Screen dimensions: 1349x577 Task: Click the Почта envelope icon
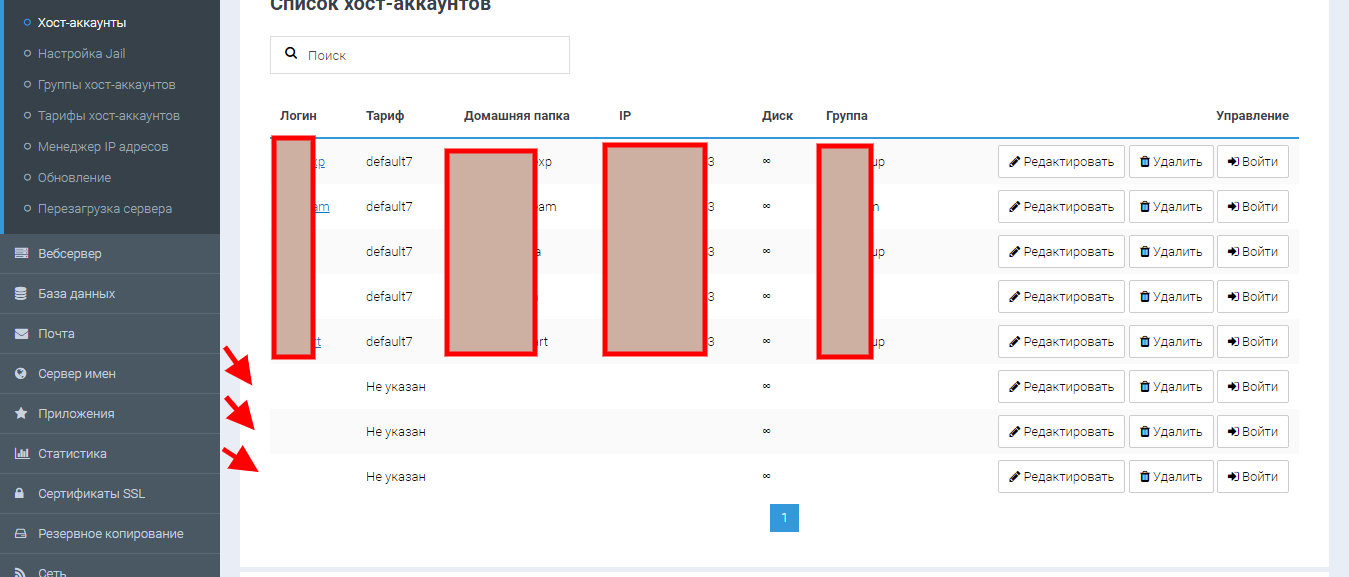click(21, 334)
